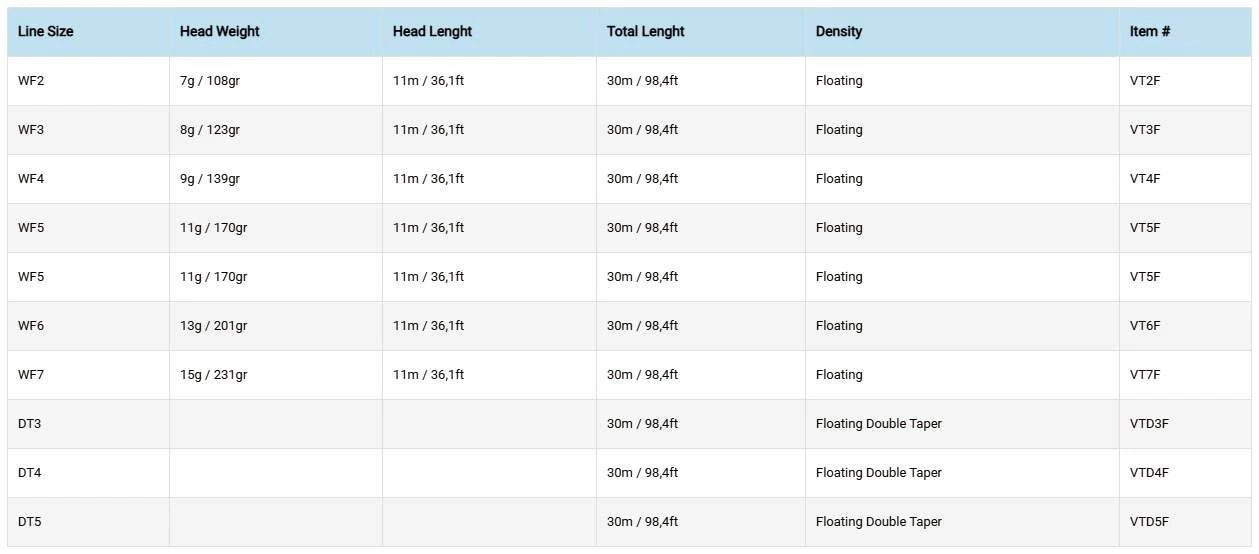The width and height of the screenshot is (1259, 554).
Task: Select the Head Lenght column header
Action: 432,31
